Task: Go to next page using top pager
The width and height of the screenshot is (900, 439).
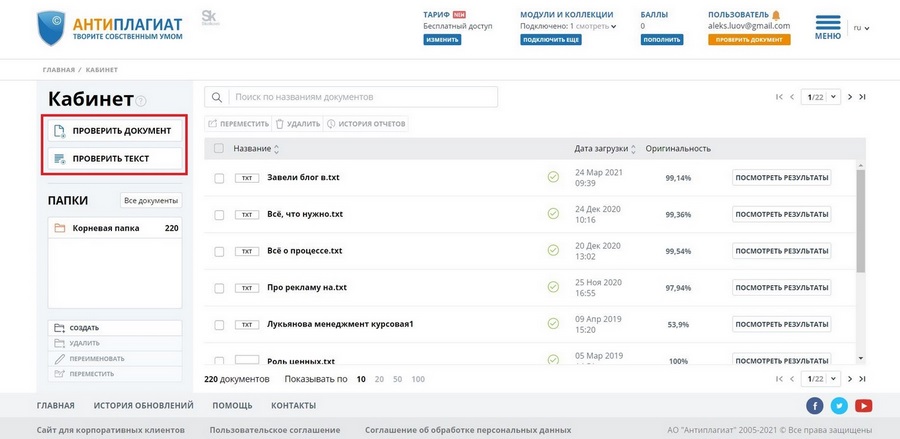Action: (x=850, y=97)
